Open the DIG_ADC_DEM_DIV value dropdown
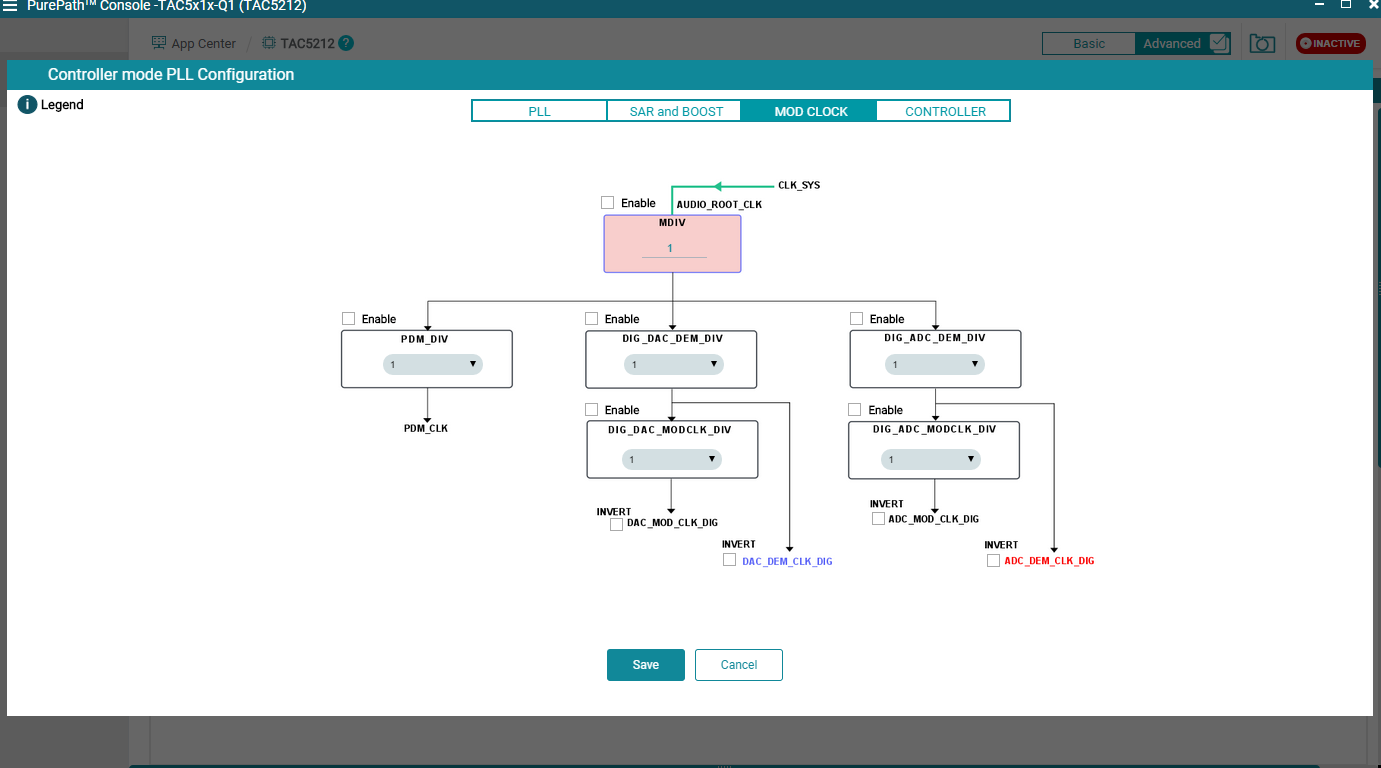Viewport: 1381px width, 768px height. 935,365
